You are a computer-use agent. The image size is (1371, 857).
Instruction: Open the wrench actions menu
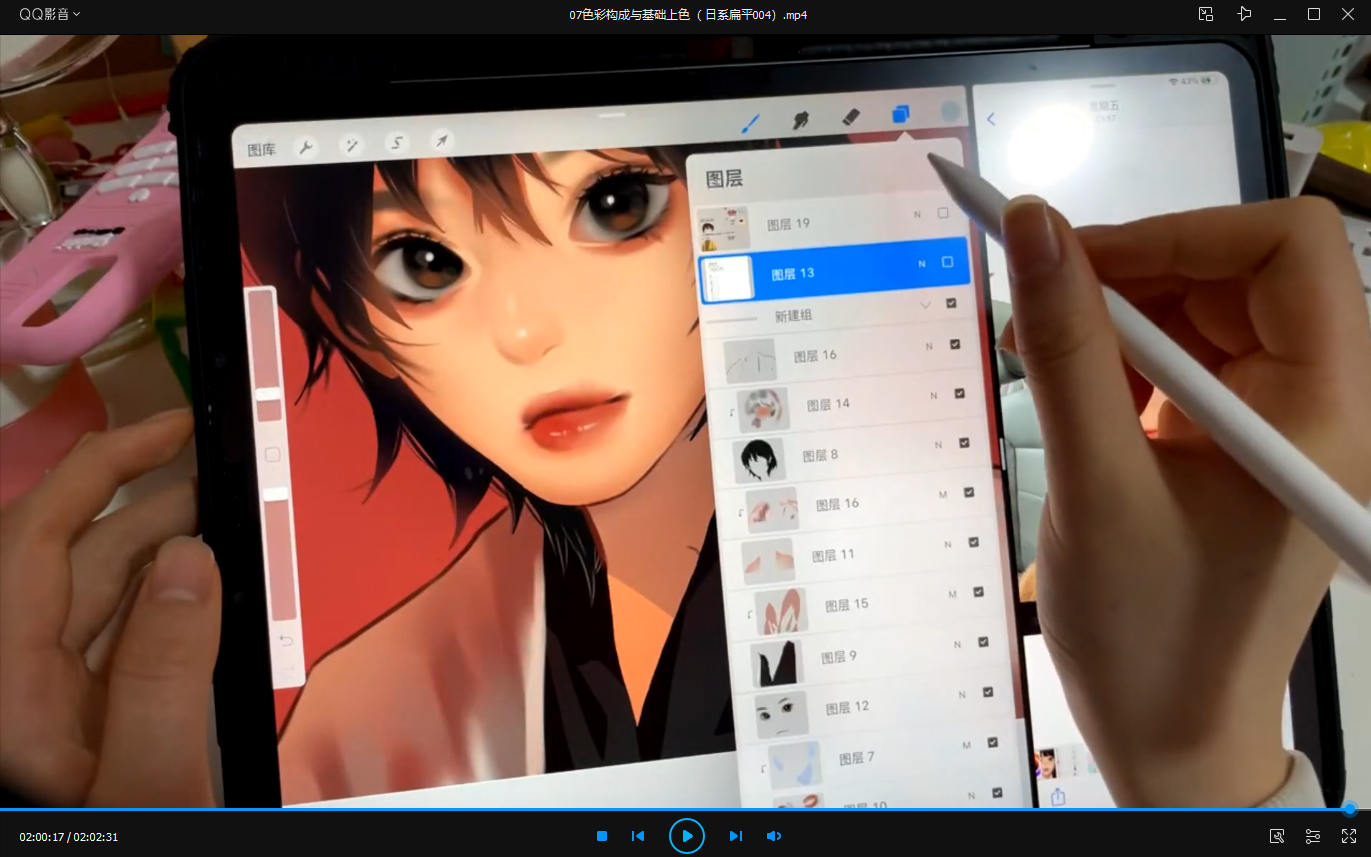pyautogui.click(x=305, y=148)
